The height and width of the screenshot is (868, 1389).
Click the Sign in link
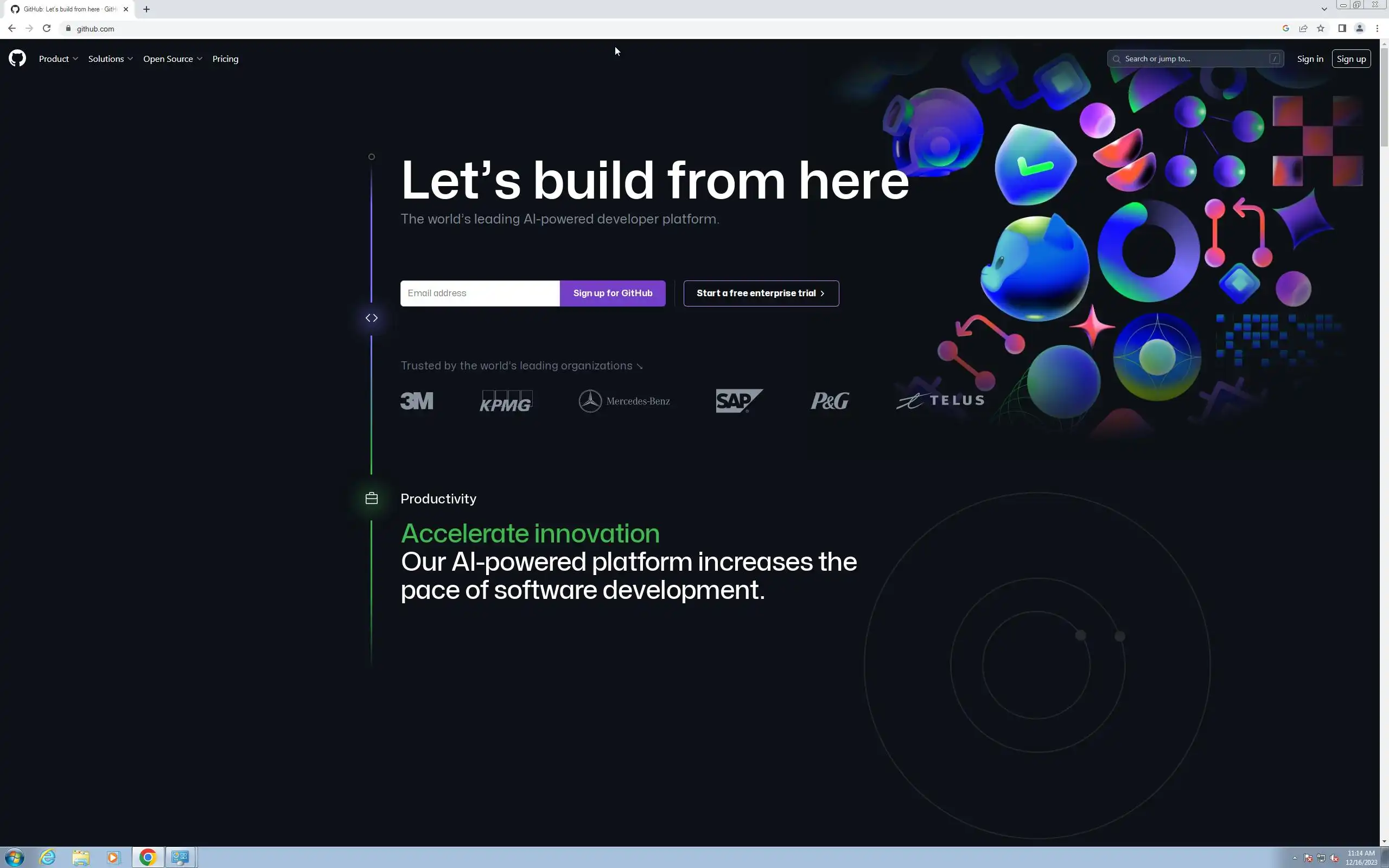(x=1310, y=59)
